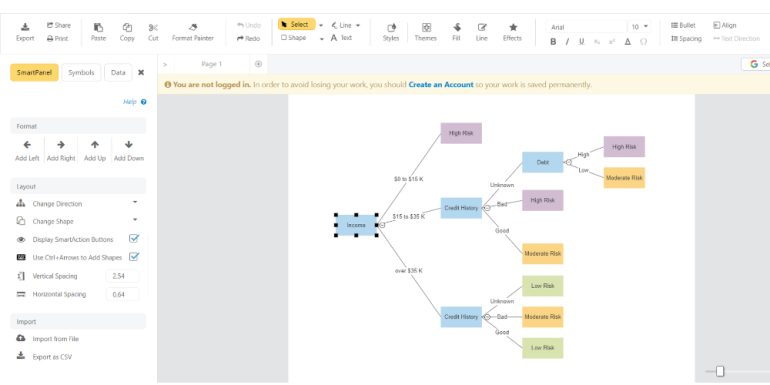Open the Styles gallery
This screenshot has width=770, height=385.
coord(391,32)
